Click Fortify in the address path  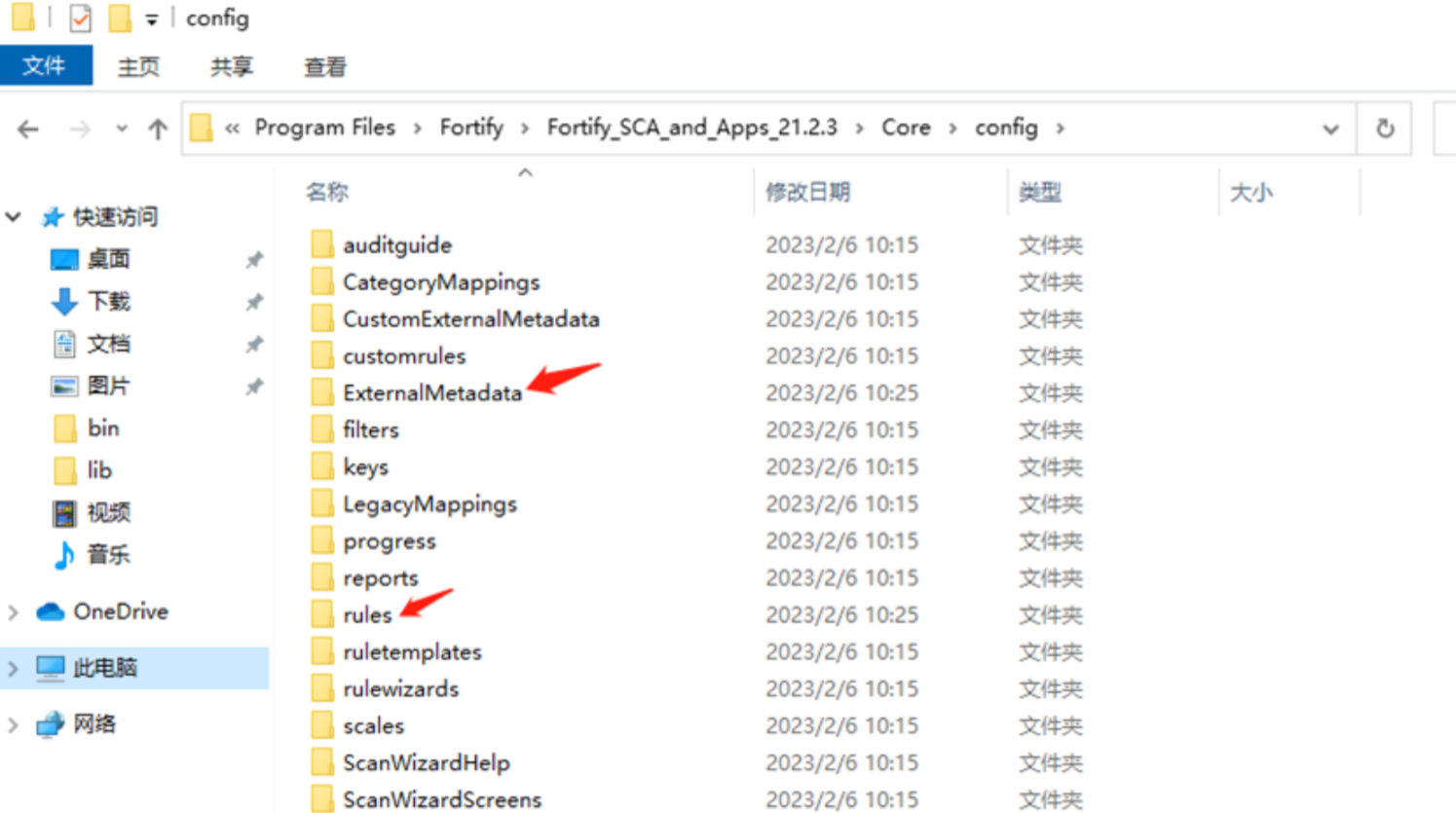pos(471,128)
